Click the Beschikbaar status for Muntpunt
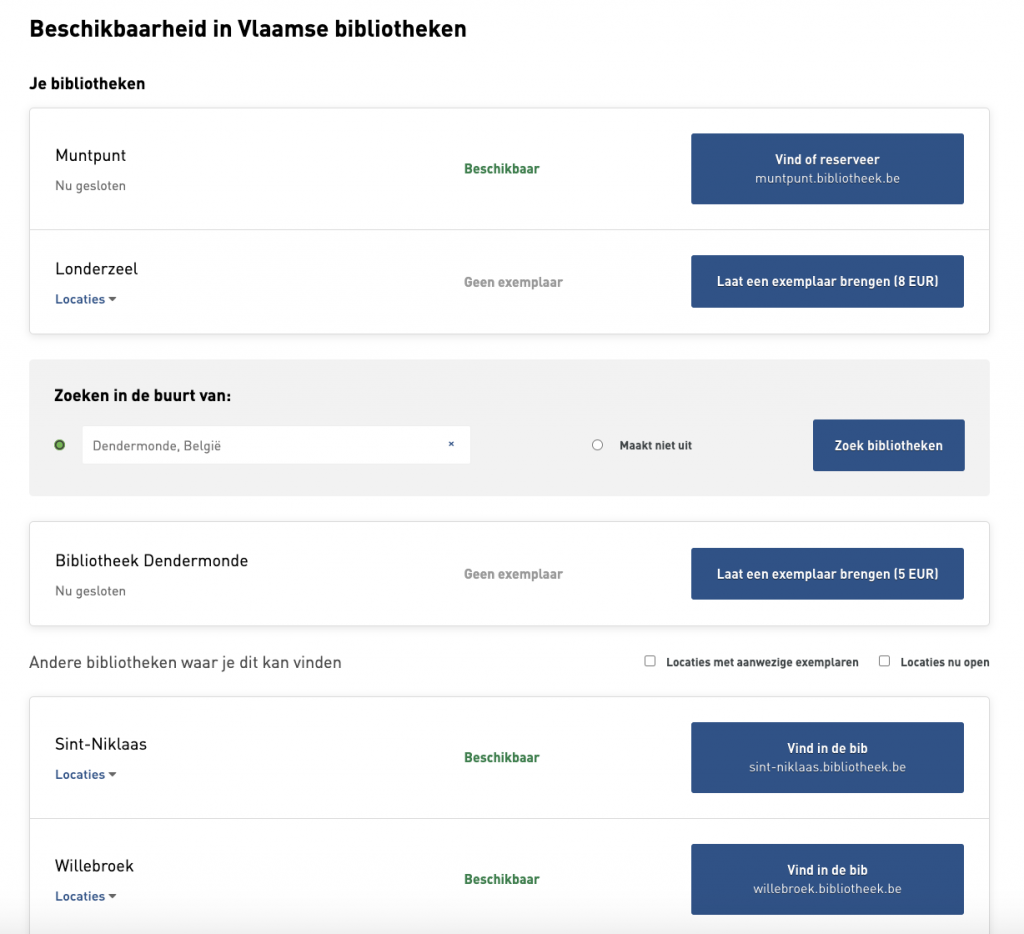1024x934 pixels. pyautogui.click(x=501, y=169)
